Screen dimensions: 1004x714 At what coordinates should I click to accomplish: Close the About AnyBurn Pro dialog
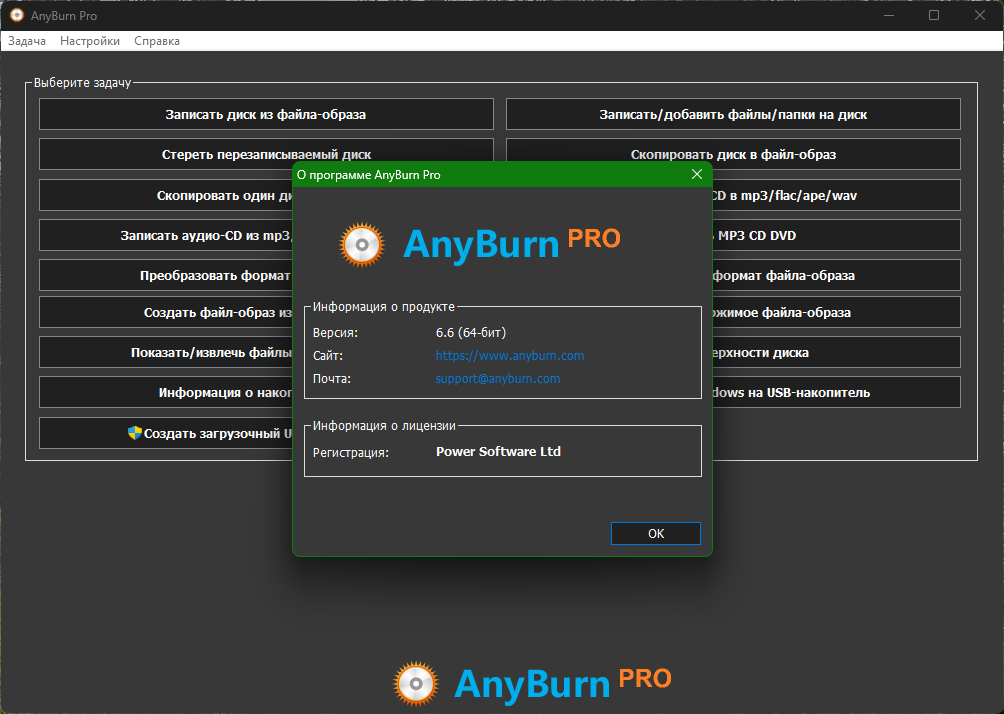pyautogui.click(x=697, y=174)
